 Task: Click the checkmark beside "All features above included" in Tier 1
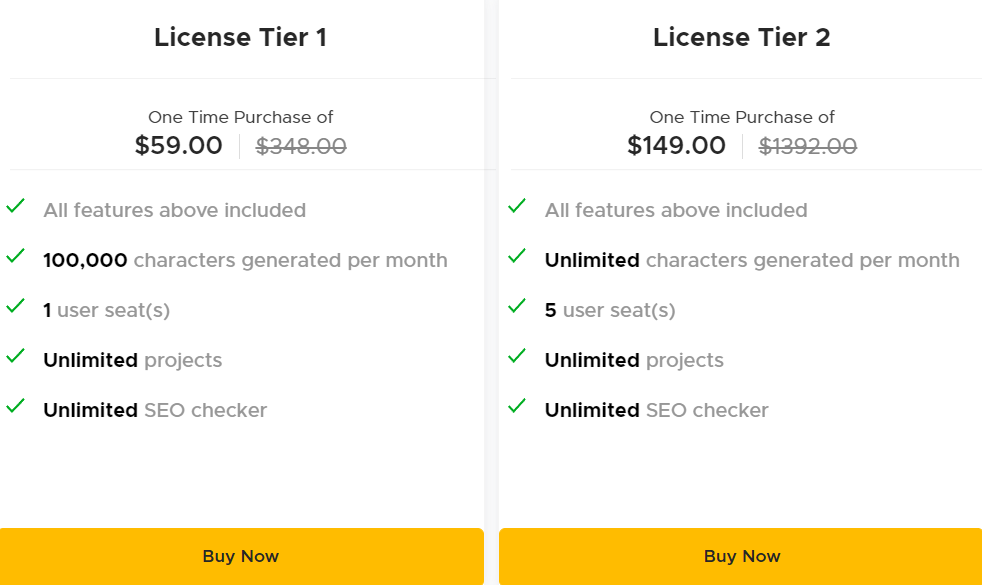pyautogui.click(x=15, y=208)
